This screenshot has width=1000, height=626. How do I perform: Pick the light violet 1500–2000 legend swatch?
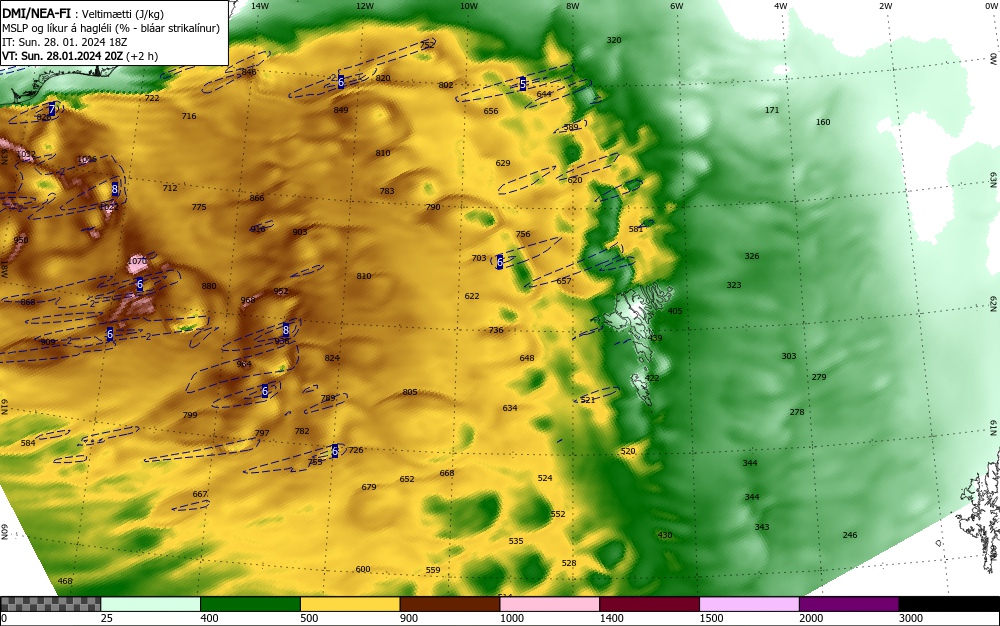749,604
